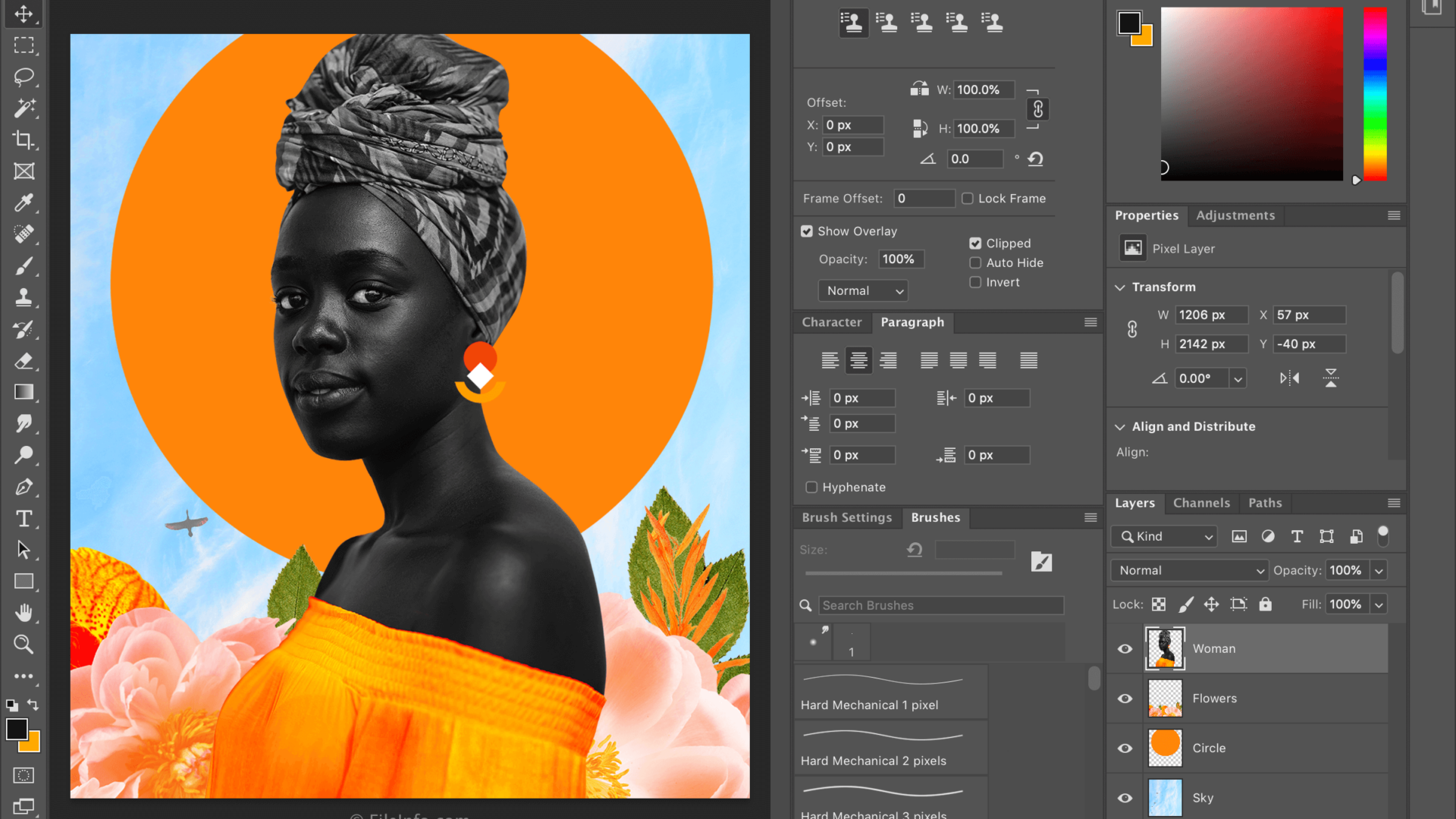Click the rainbow hue slider
The height and width of the screenshot is (819, 1456).
coord(1375,93)
